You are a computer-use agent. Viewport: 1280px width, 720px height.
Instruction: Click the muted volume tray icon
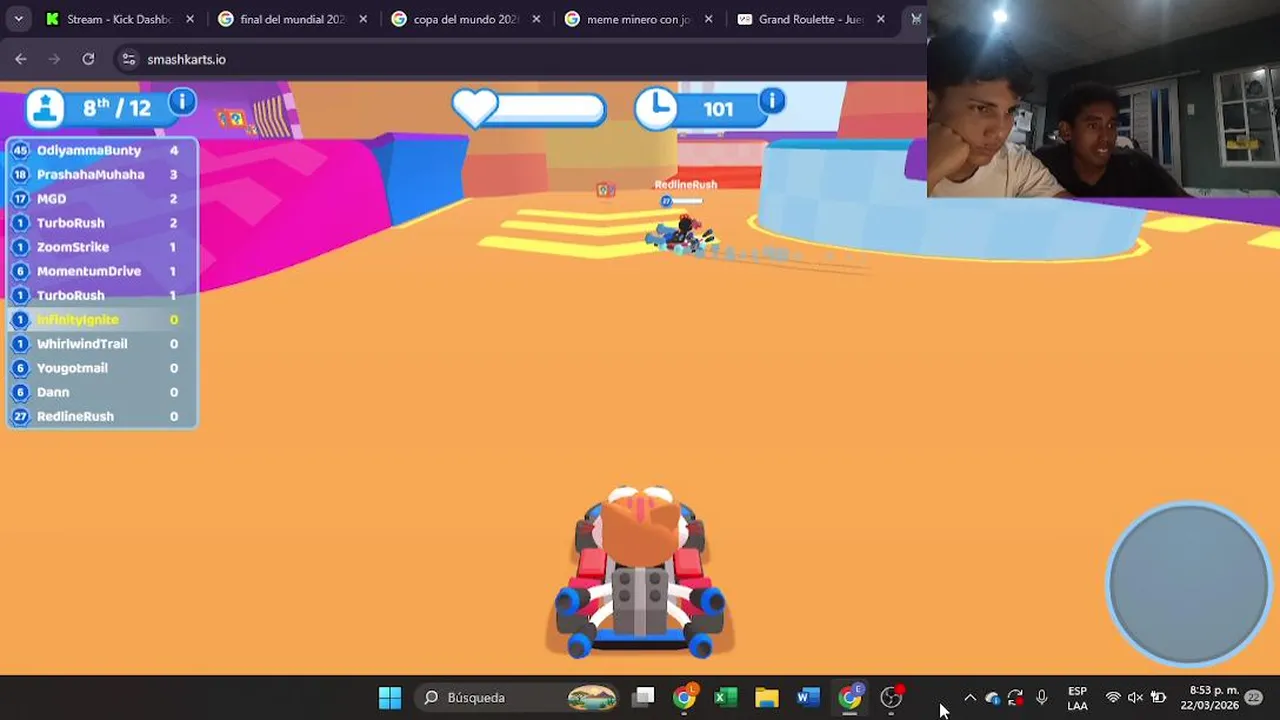(1136, 698)
